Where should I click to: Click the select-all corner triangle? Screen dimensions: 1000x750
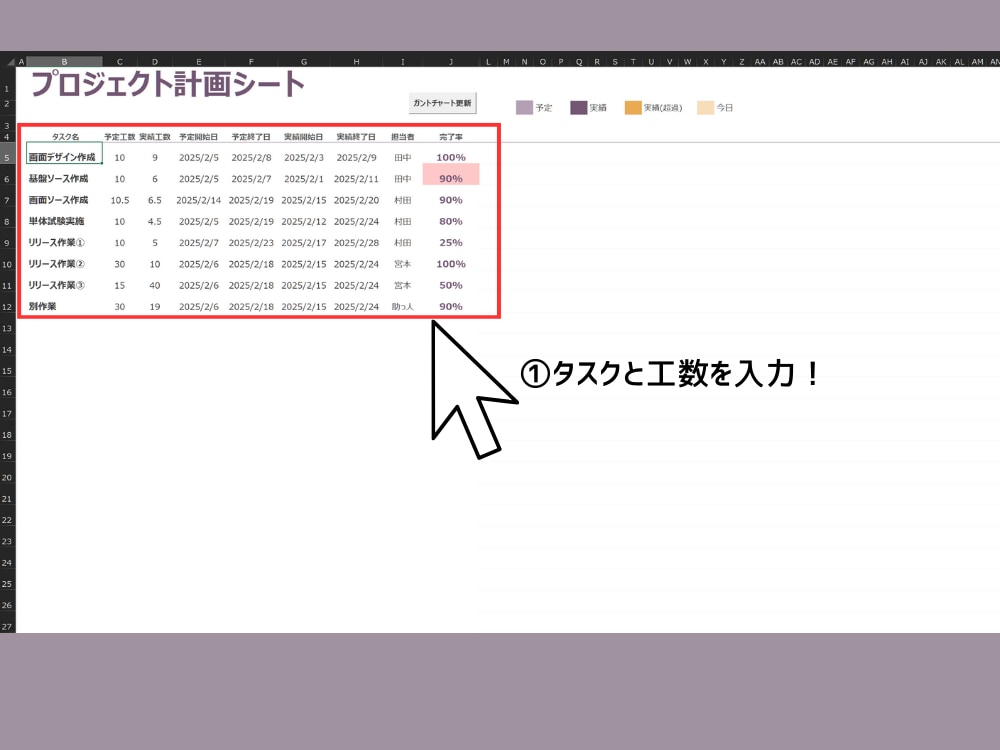pos(10,62)
